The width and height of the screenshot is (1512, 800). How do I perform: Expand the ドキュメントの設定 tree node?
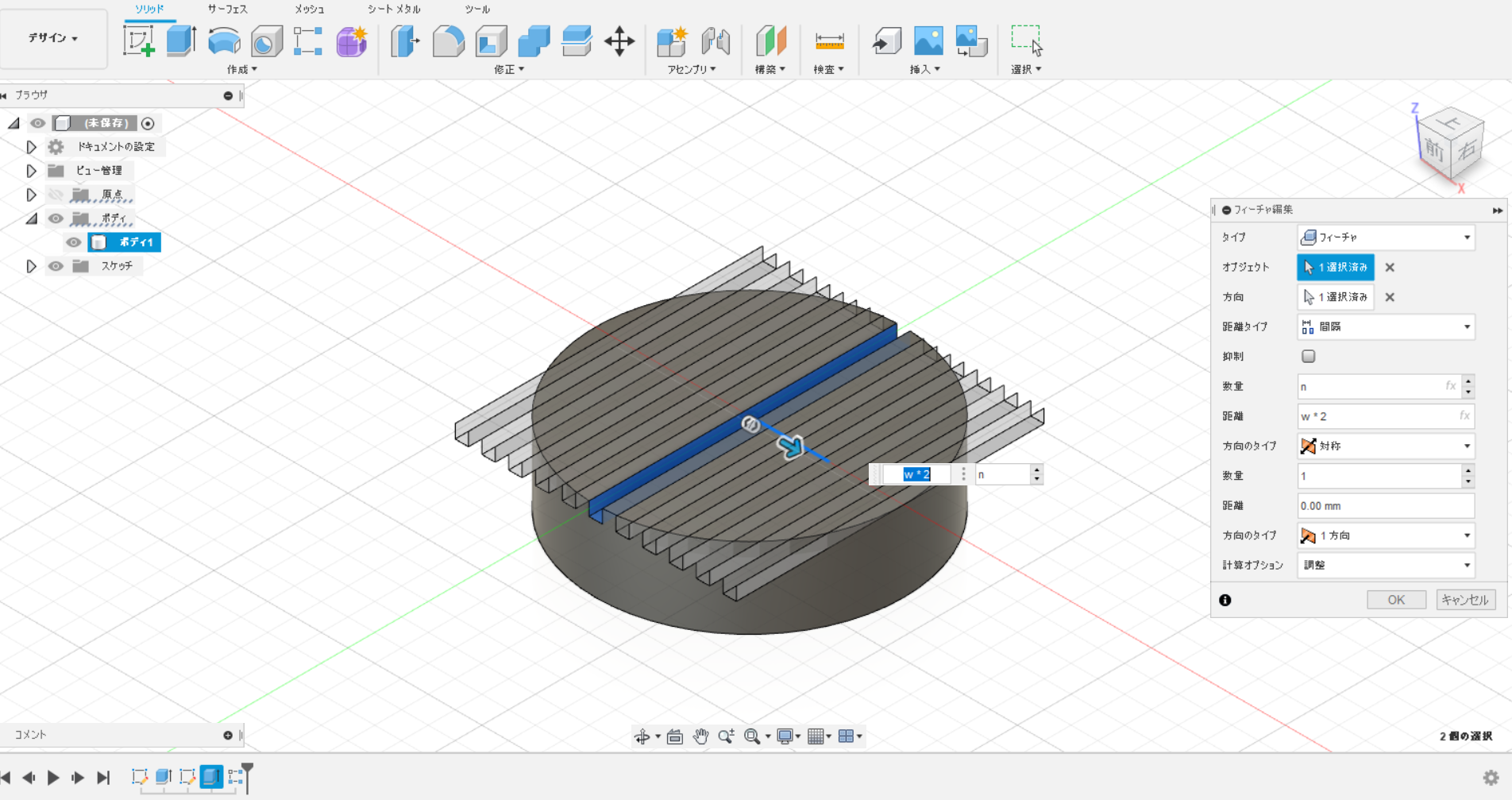31,147
